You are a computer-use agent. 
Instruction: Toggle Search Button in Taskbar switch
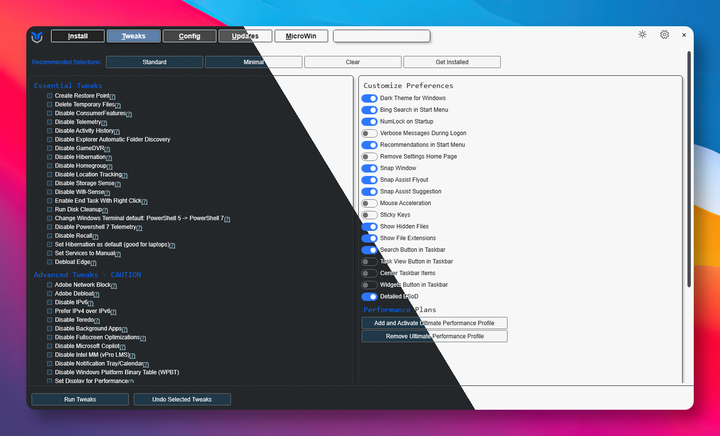coord(369,250)
